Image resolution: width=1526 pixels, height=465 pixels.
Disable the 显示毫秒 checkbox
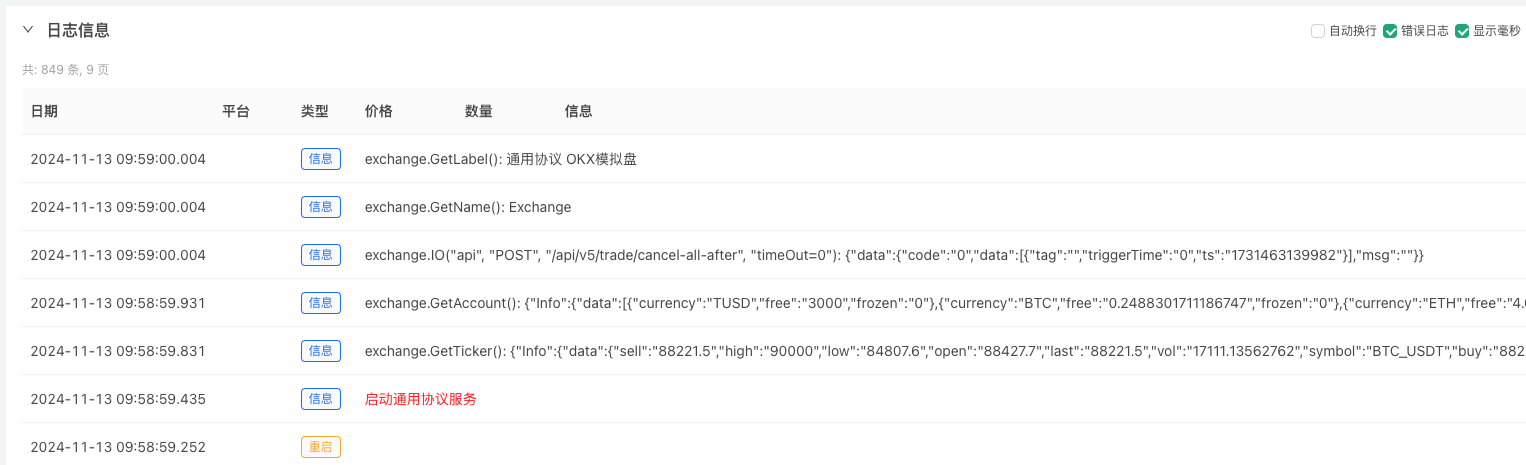(x=1462, y=31)
